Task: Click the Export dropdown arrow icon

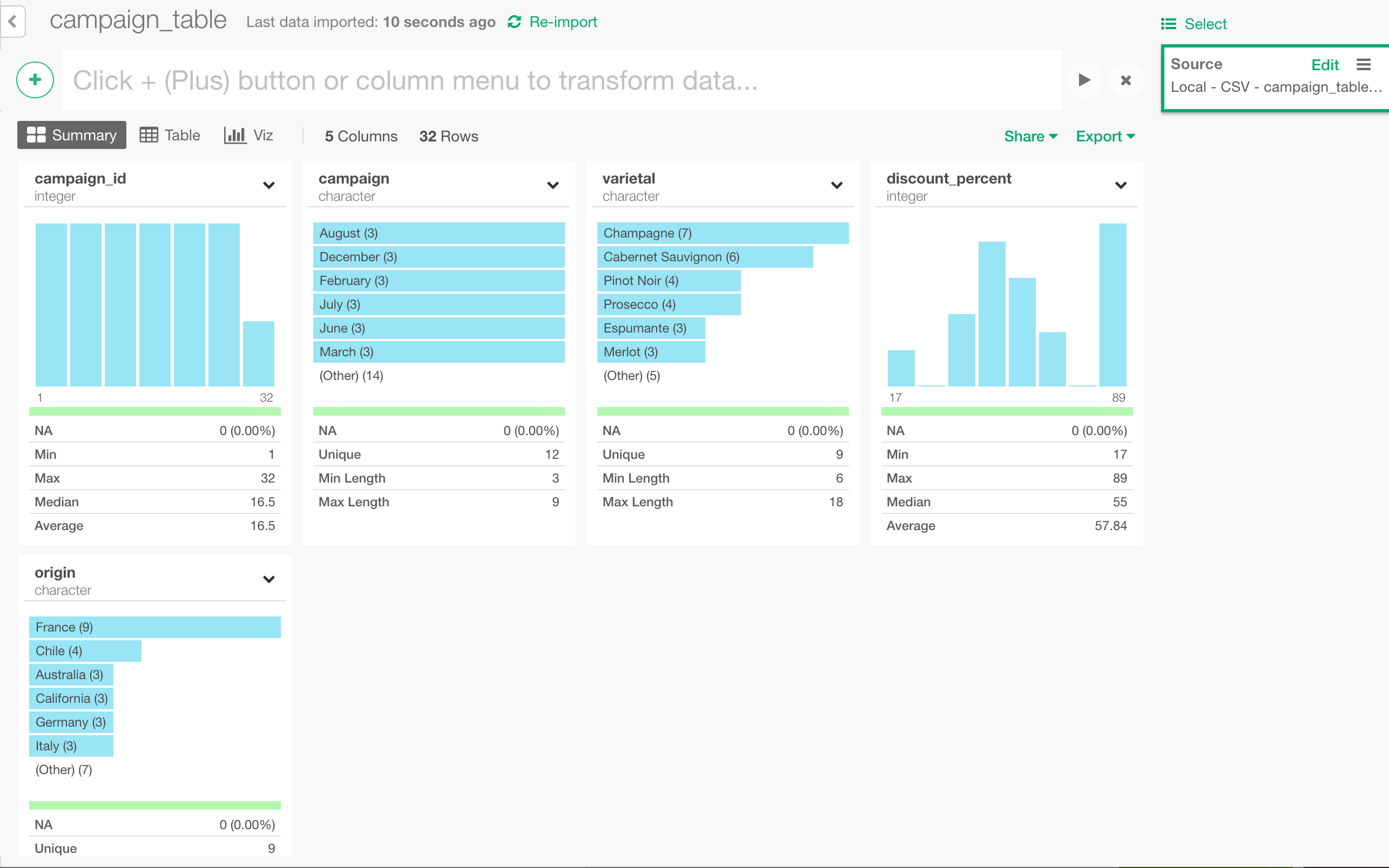Action: click(1131, 136)
